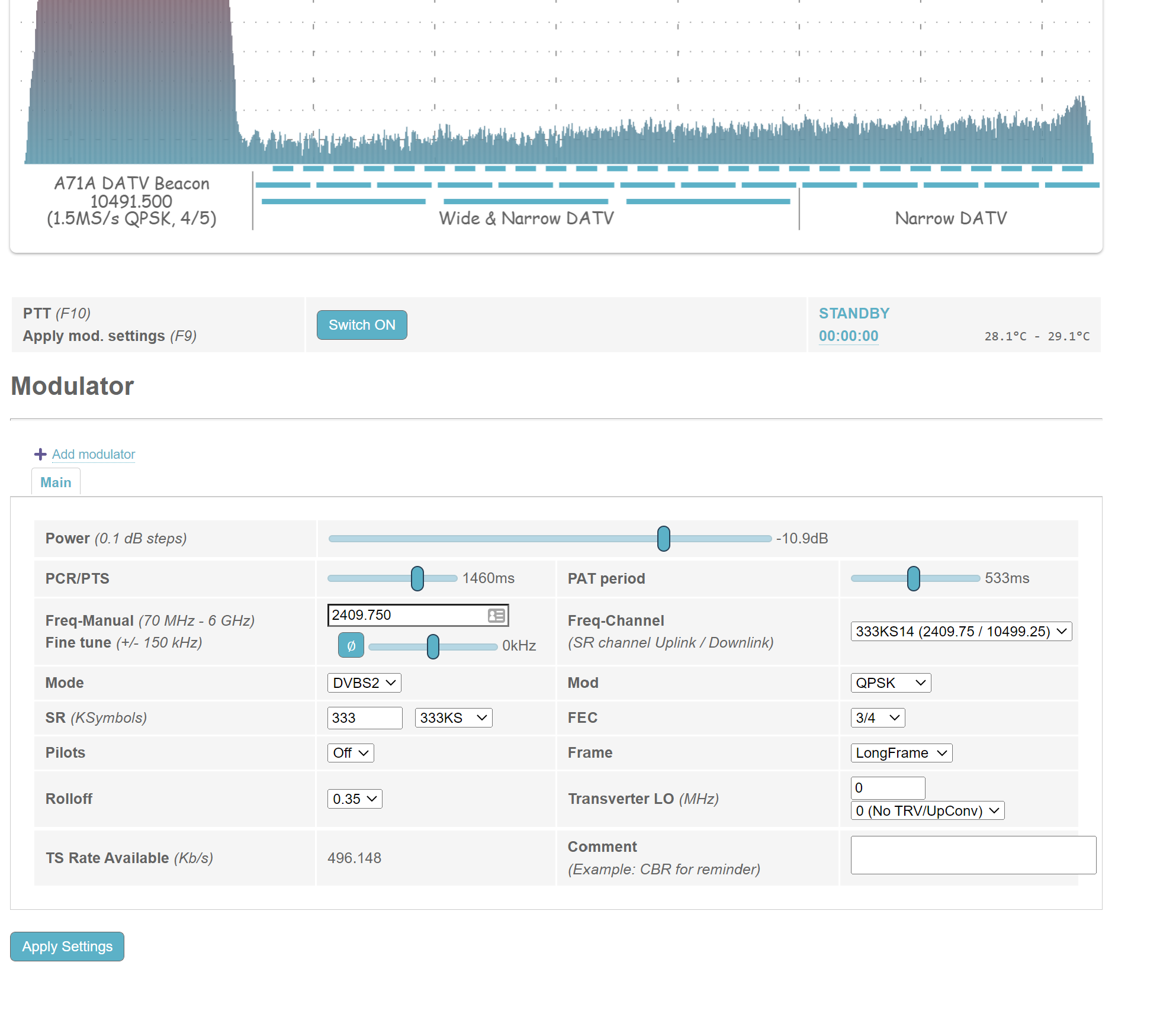Click the SR 333 KSymbols input field

365,718
